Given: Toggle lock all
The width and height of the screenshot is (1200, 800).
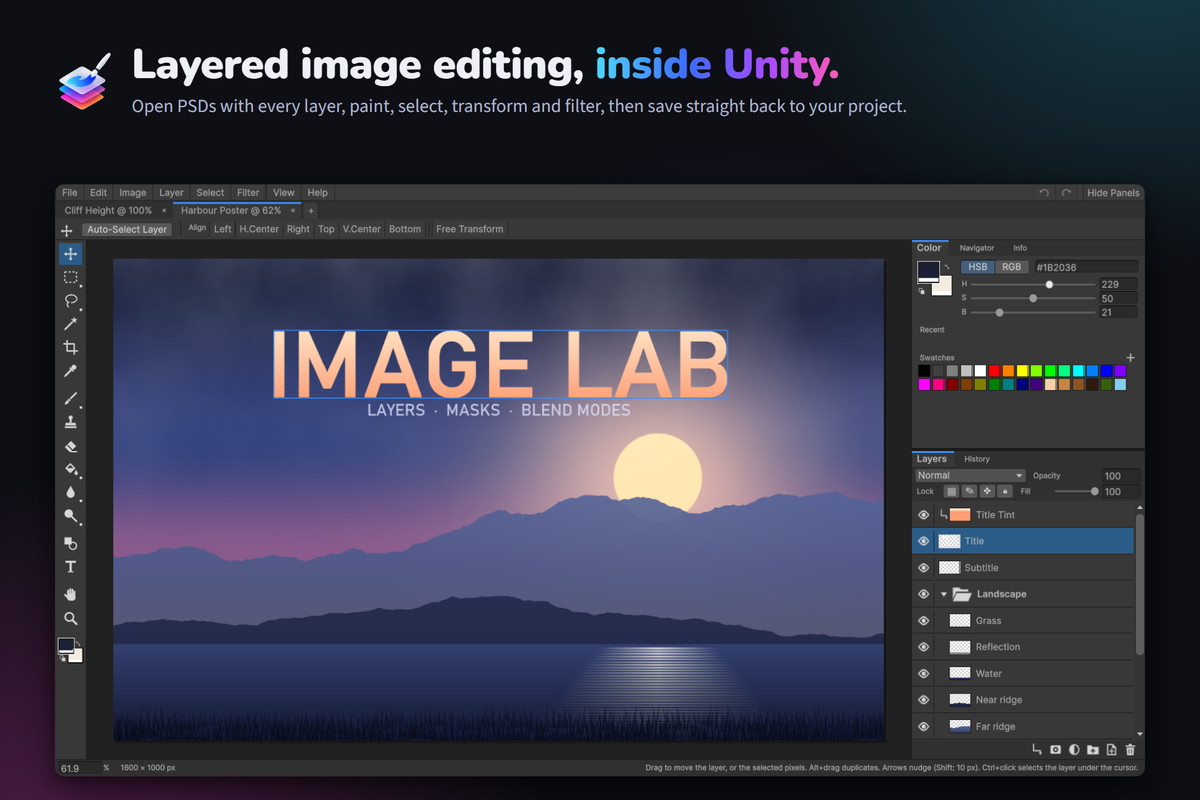Looking at the screenshot, I should pos(1005,491).
